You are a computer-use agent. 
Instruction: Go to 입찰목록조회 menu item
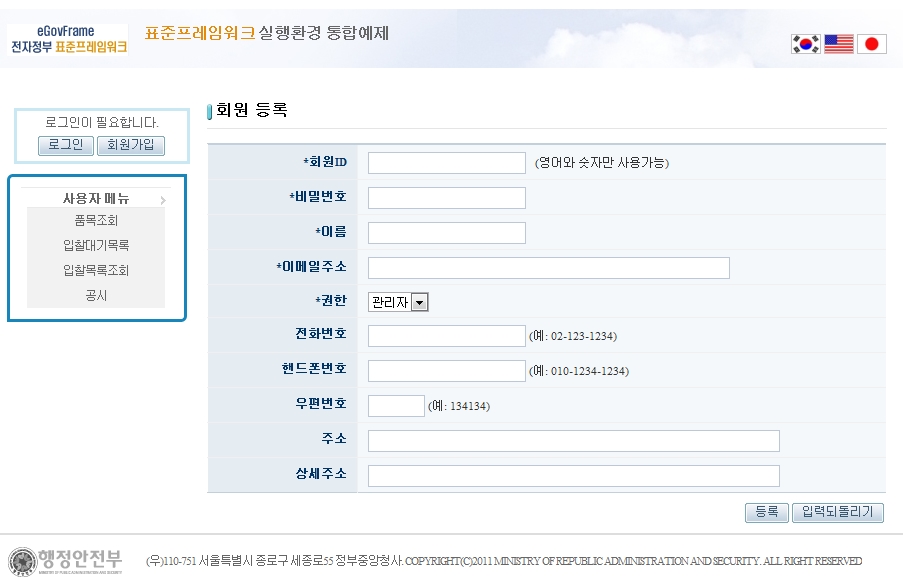coord(96,270)
